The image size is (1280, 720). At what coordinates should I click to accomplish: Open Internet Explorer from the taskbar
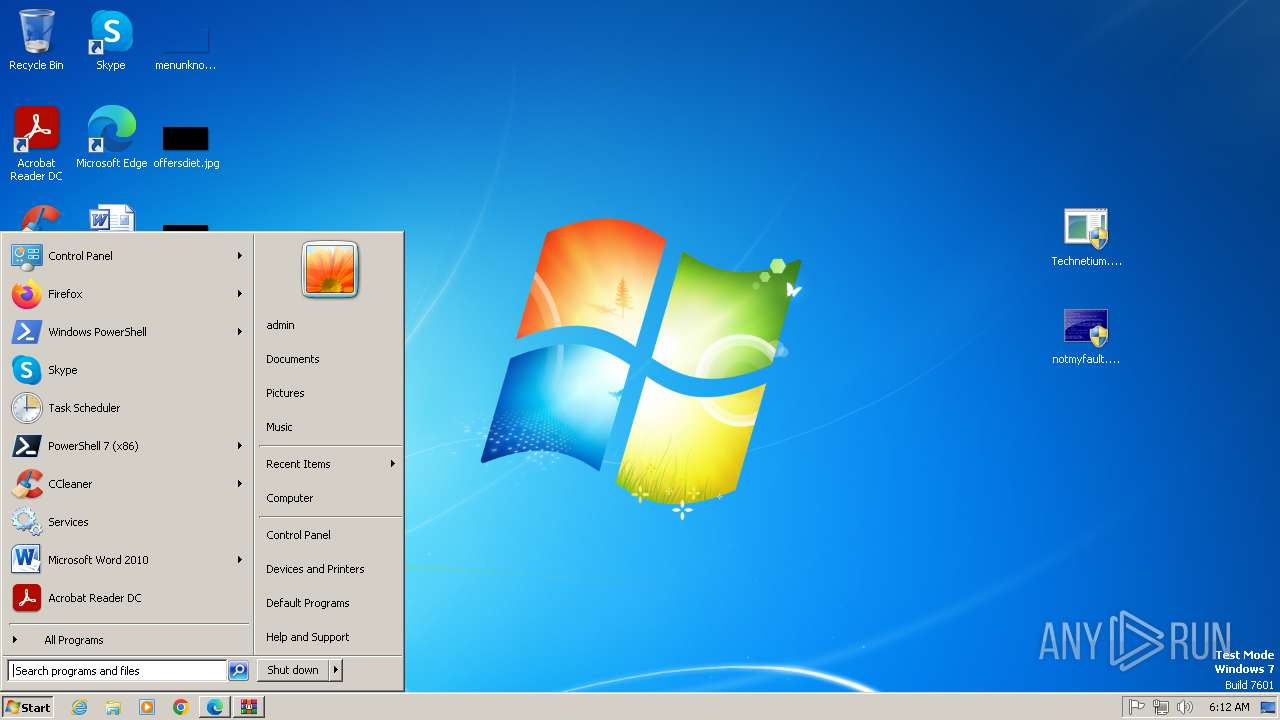point(79,707)
